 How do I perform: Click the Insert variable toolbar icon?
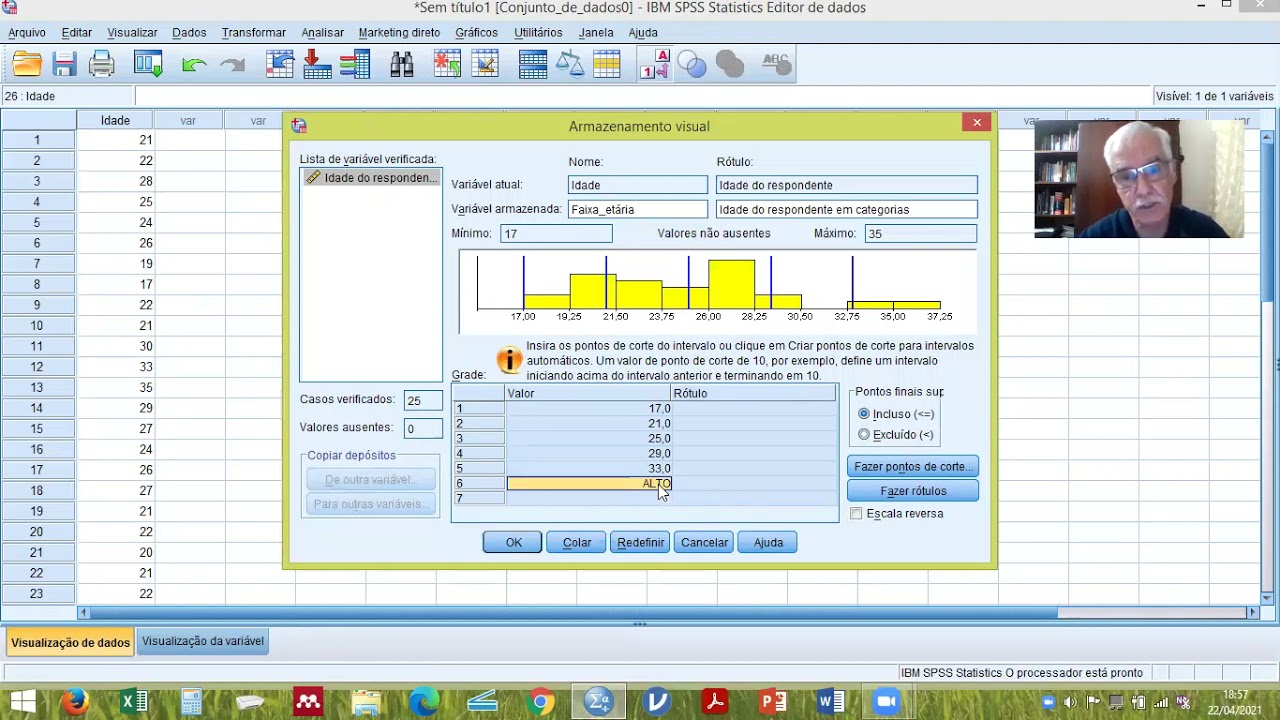point(485,65)
